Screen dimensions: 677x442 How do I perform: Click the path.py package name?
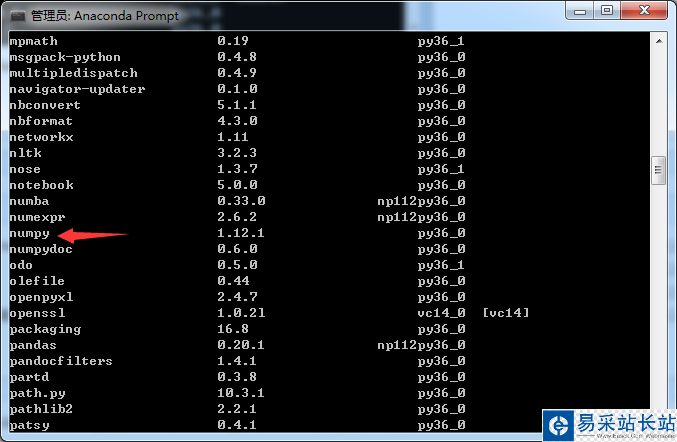coord(38,394)
